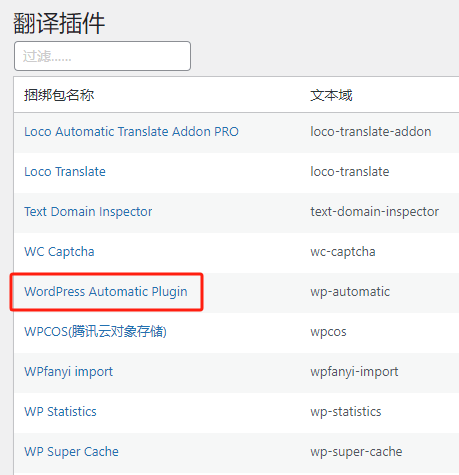
Task: Select the wpcos text domain cell
Action: (x=328, y=332)
